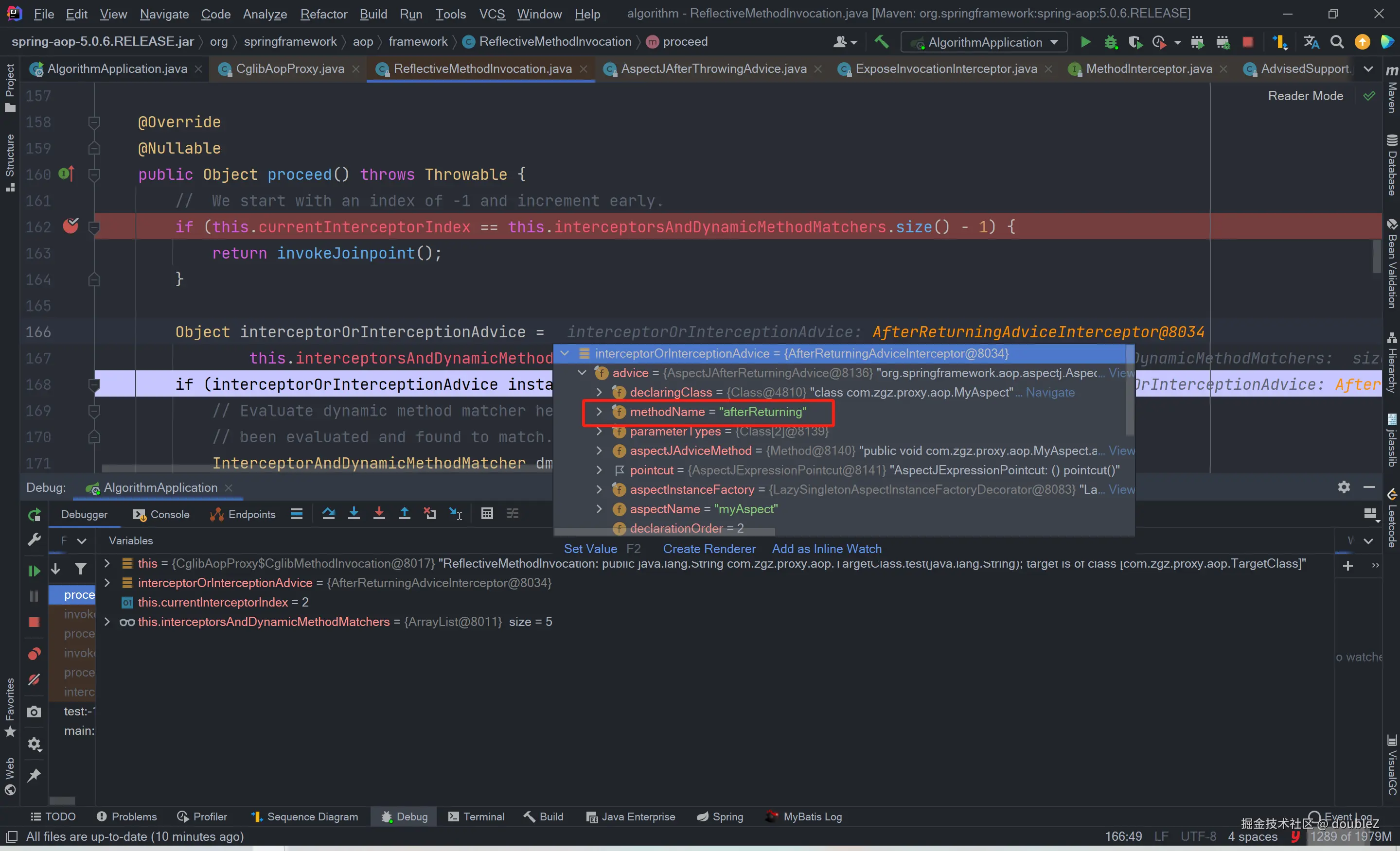The height and width of the screenshot is (851, 1400).
Task: Toggle the breakpoint on line 162
Action: 71,226
